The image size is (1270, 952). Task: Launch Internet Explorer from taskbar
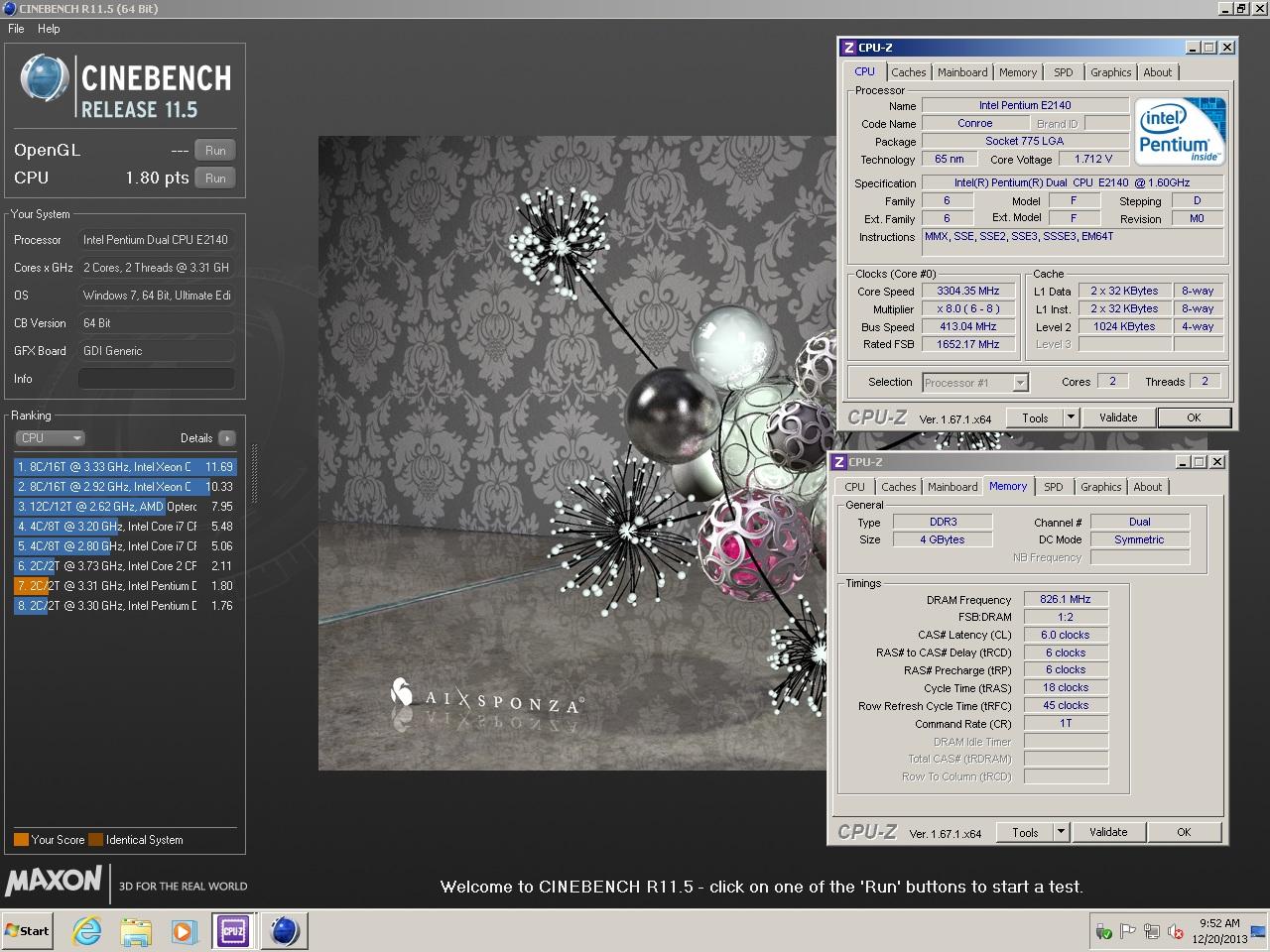coord(87,931)
